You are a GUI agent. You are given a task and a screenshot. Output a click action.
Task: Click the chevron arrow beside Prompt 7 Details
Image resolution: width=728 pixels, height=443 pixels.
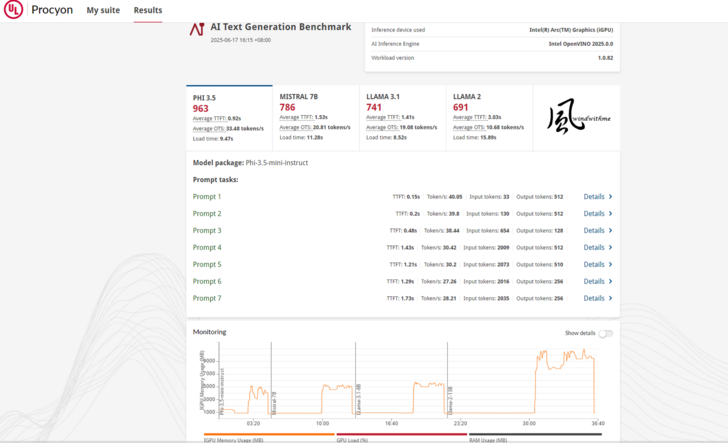611,298
